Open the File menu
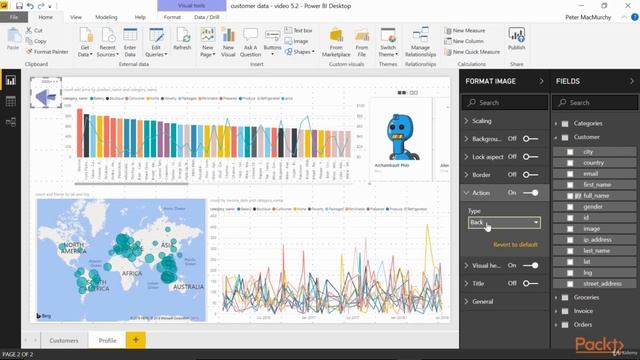This screenshot has height=360, width=640. (x=14, y=17)
